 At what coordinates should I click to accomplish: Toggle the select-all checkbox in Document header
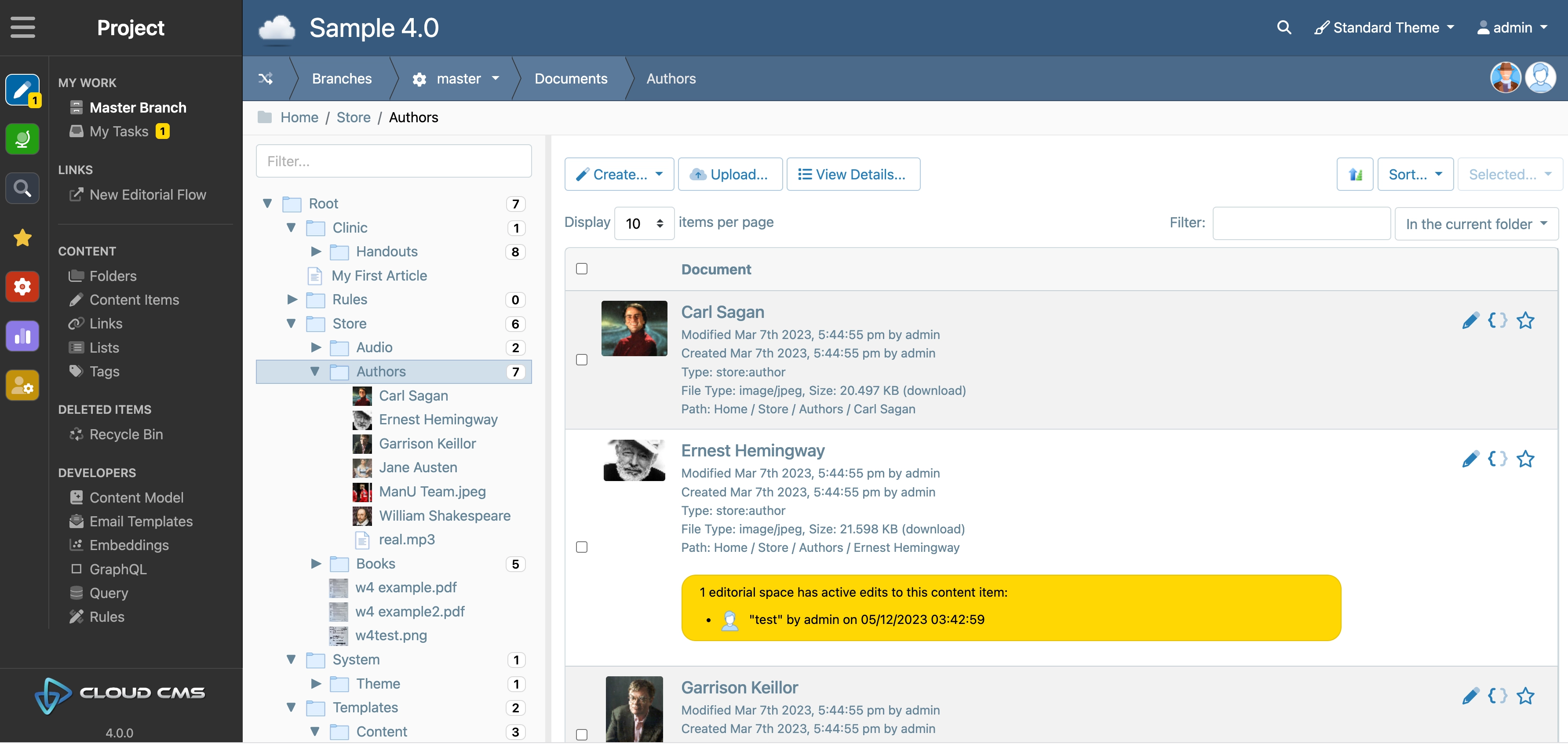(581, 269)
